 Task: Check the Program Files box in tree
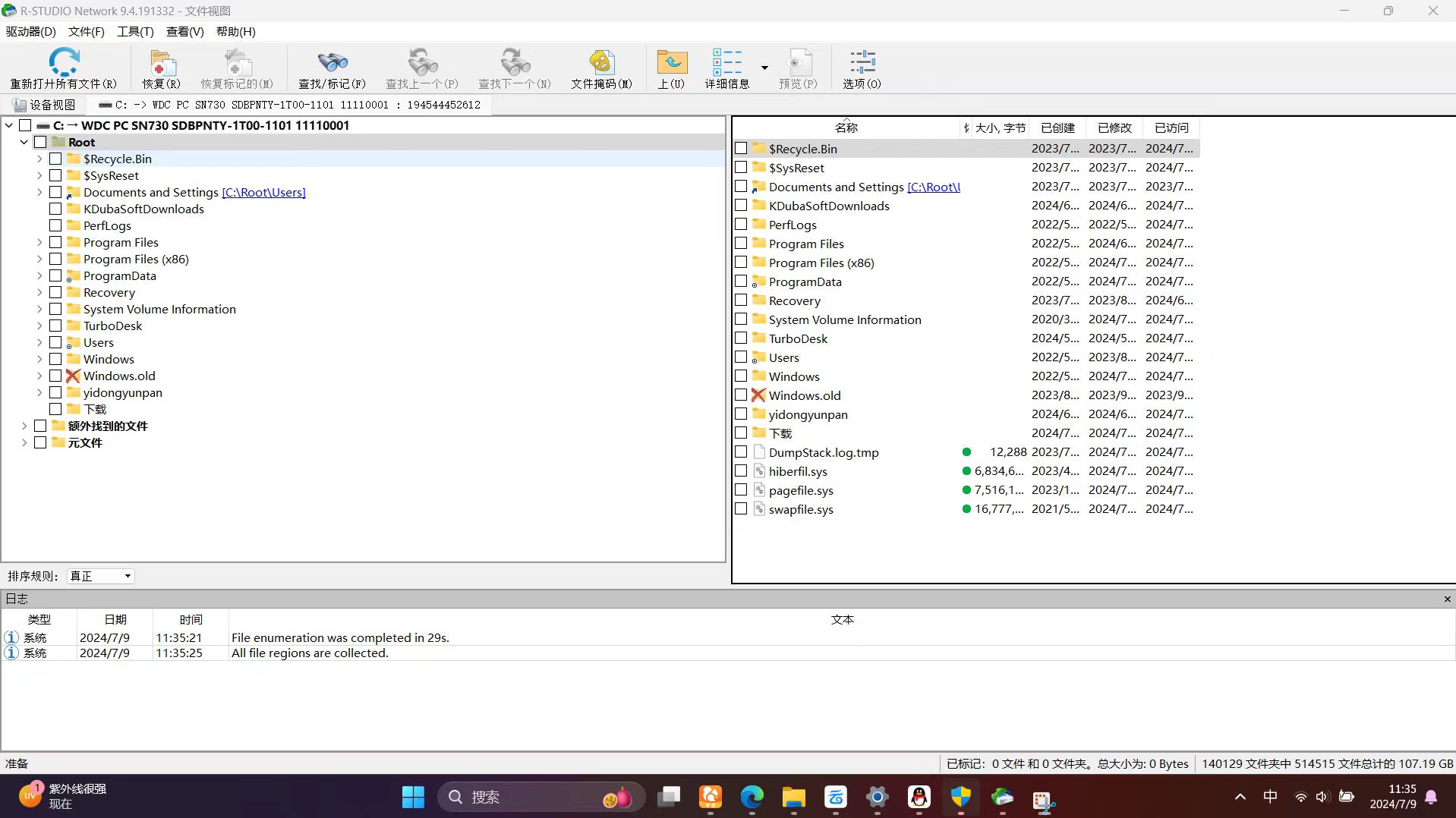coord(55,243)
